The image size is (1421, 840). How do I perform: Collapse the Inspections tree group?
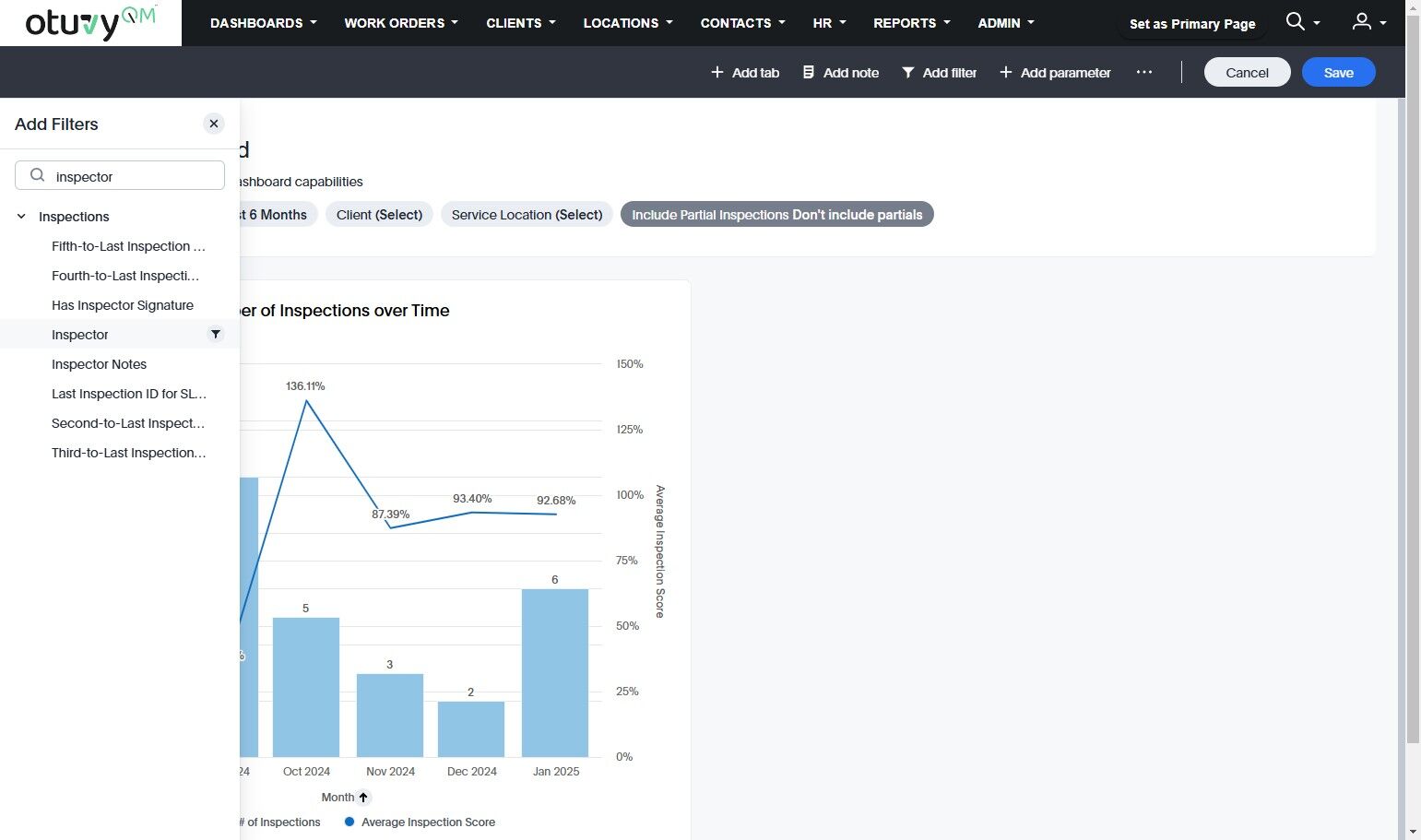pos(21,217)
